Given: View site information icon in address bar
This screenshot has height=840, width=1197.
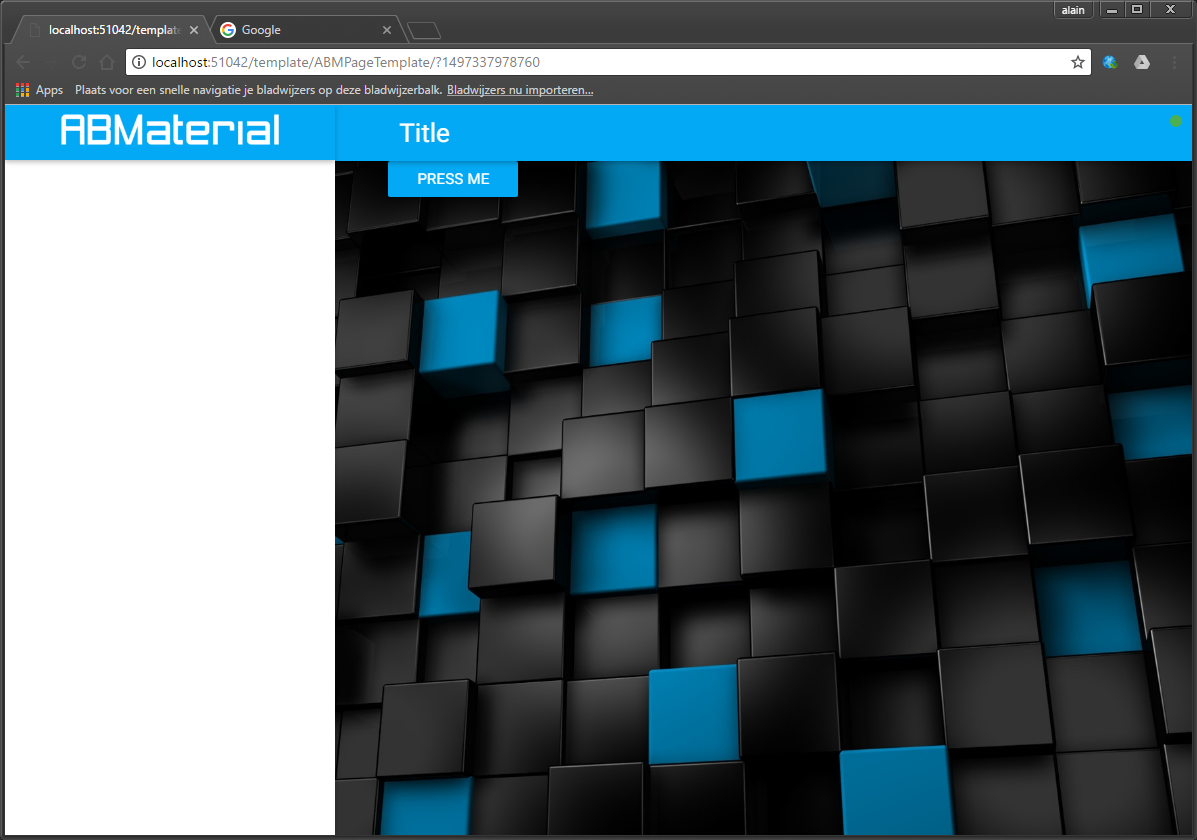Looking at the screenshot, I should click(139, 62).
